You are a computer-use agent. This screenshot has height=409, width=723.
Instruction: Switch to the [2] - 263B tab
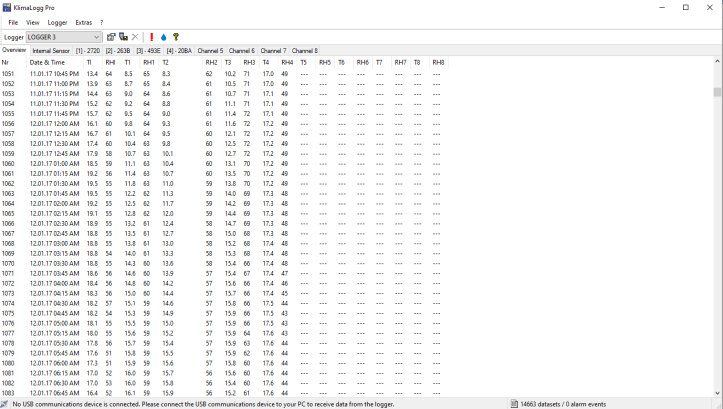click(x=118, y=50)
